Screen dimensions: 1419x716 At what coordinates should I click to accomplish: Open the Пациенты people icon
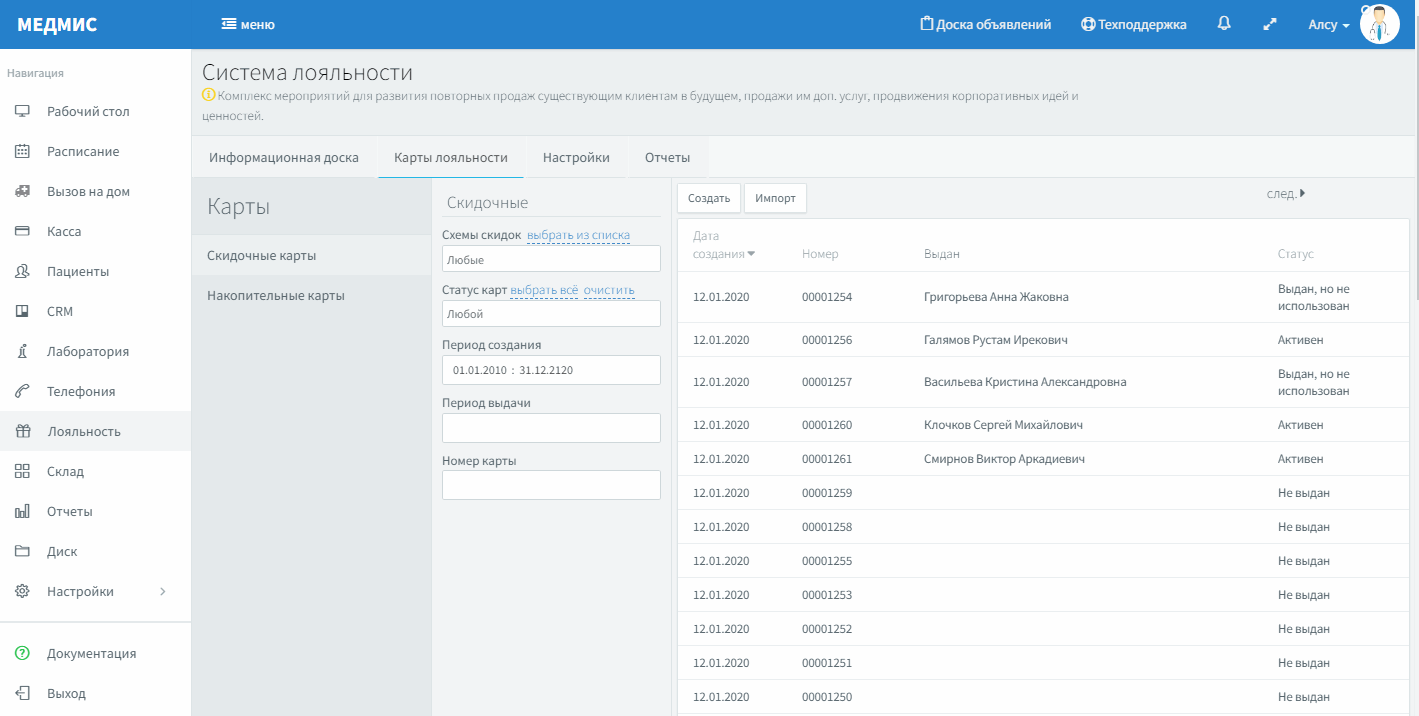[22, 271]
